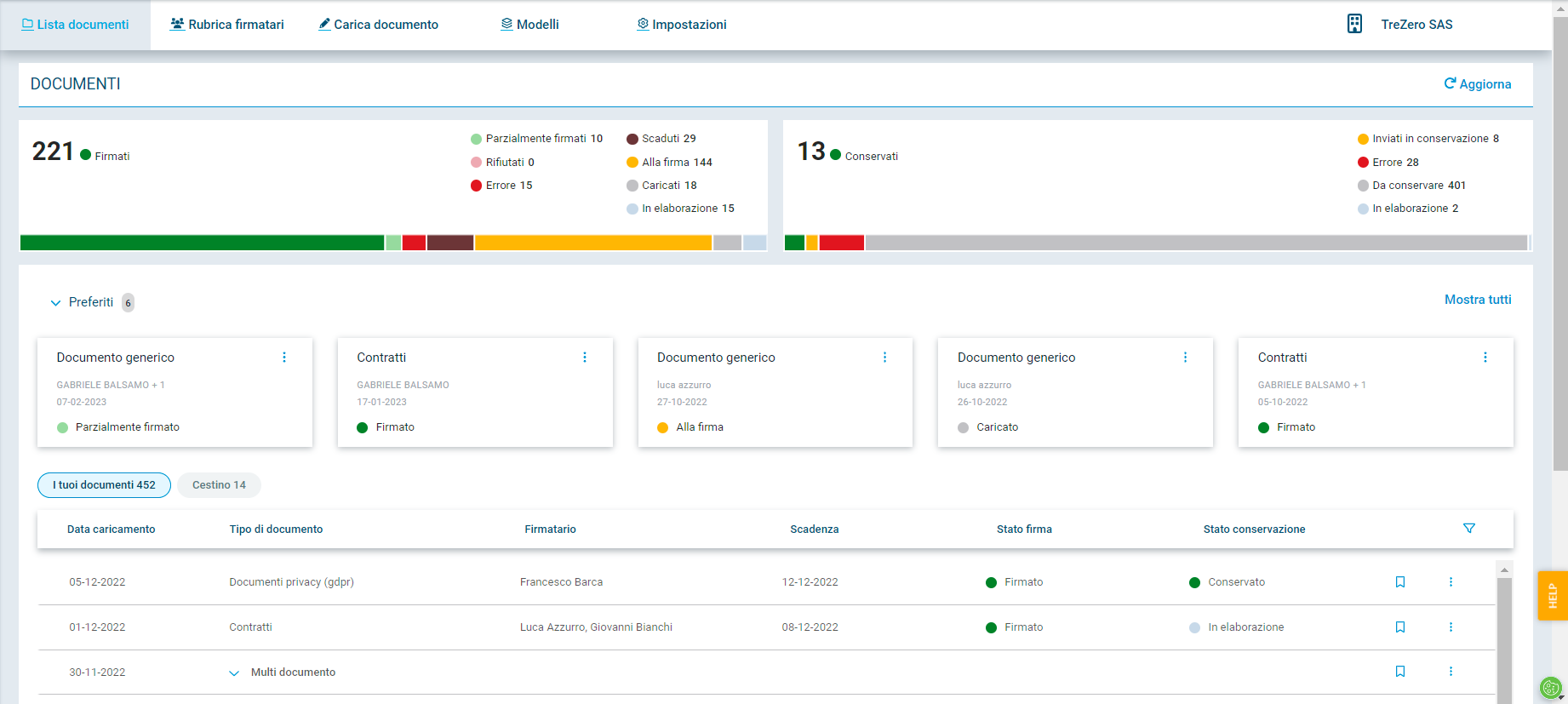This screenshot has width=1568, height=704.
Task: Click the Caricati 18 legend entry
Action: click(x=661, y=186)
